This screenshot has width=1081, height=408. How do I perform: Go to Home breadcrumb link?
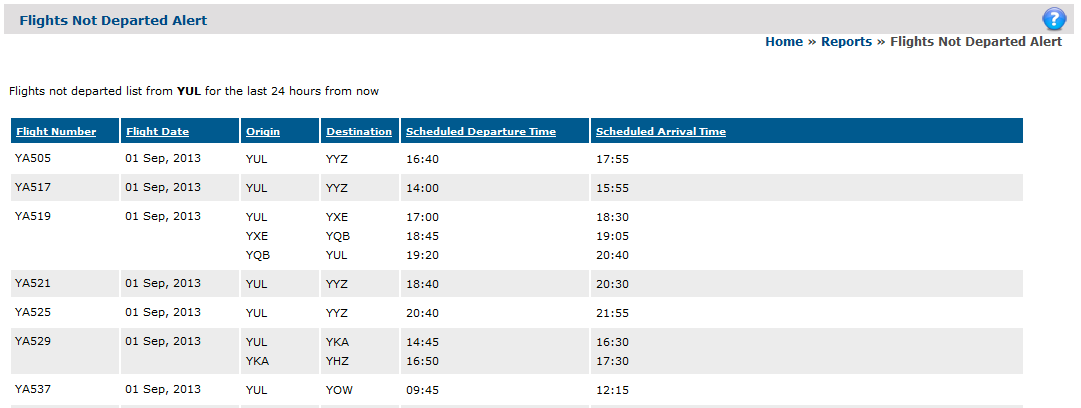(784, 42)
